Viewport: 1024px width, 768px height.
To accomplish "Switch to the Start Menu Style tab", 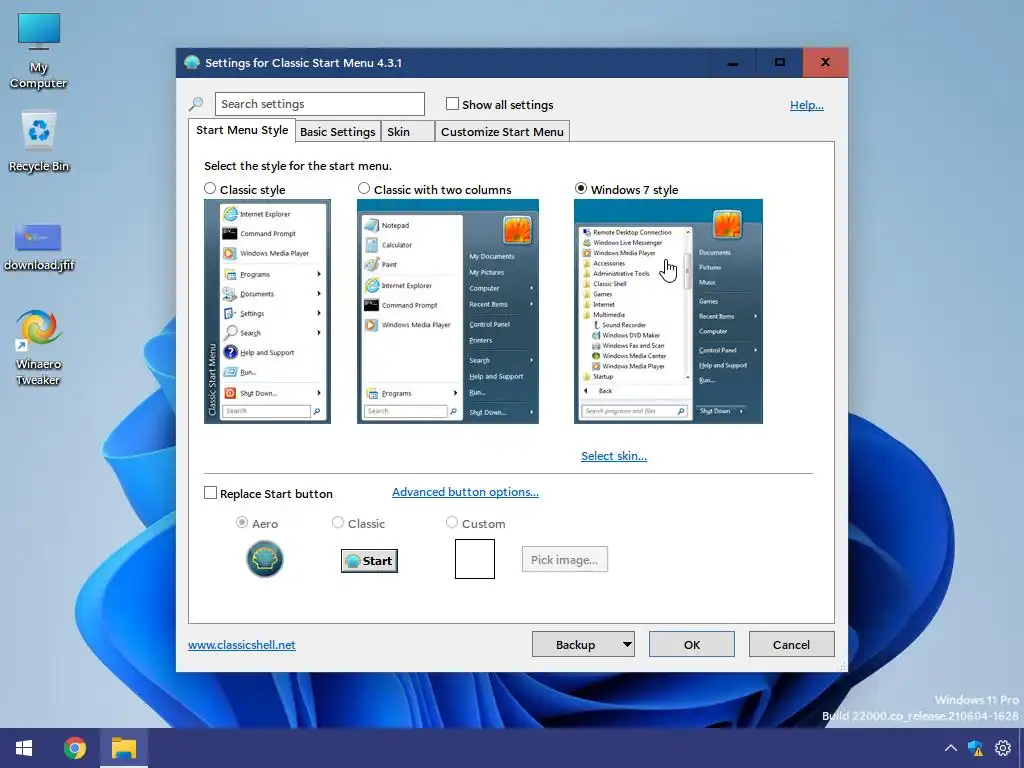I will (x=242, y=130).
